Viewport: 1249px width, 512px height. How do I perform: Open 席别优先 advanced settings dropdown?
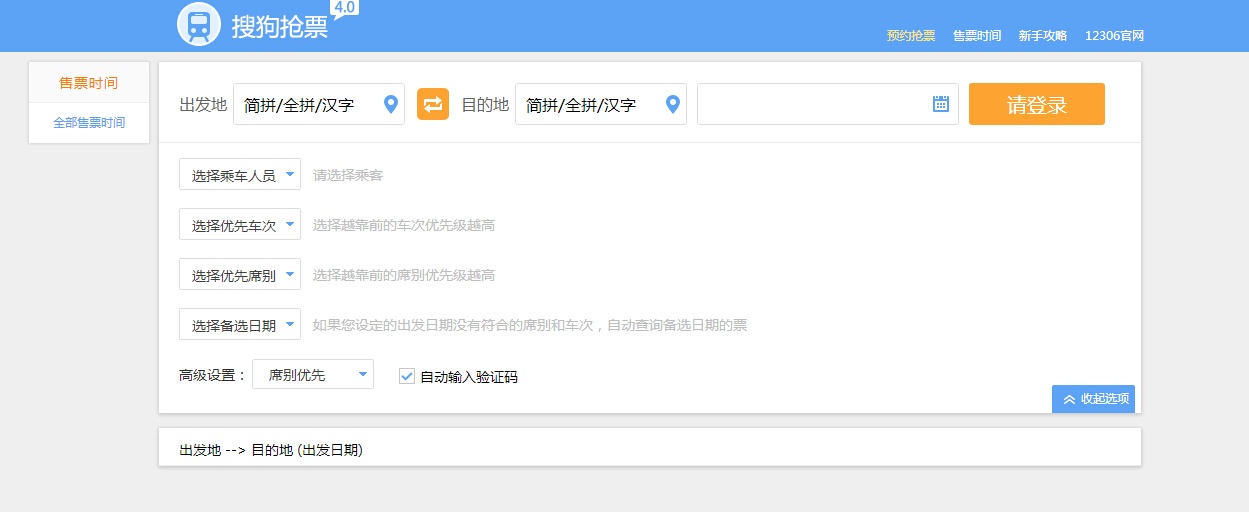(313, 375)
